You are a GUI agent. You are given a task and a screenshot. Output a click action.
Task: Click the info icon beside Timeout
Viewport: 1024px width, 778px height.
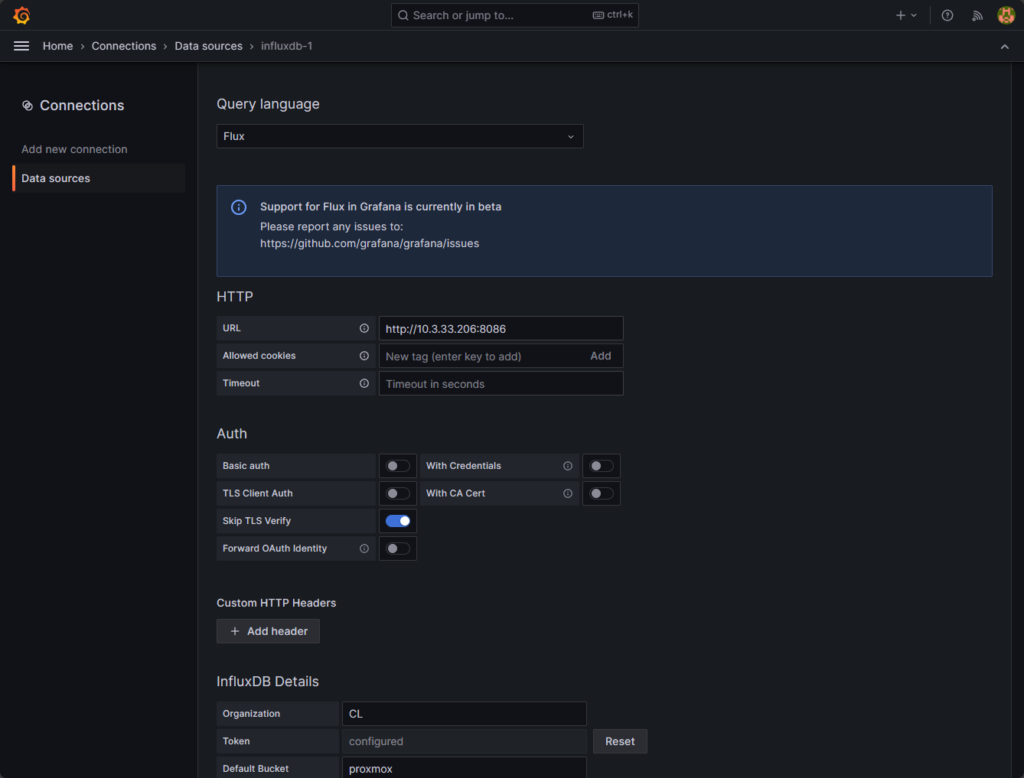(366, 383)
